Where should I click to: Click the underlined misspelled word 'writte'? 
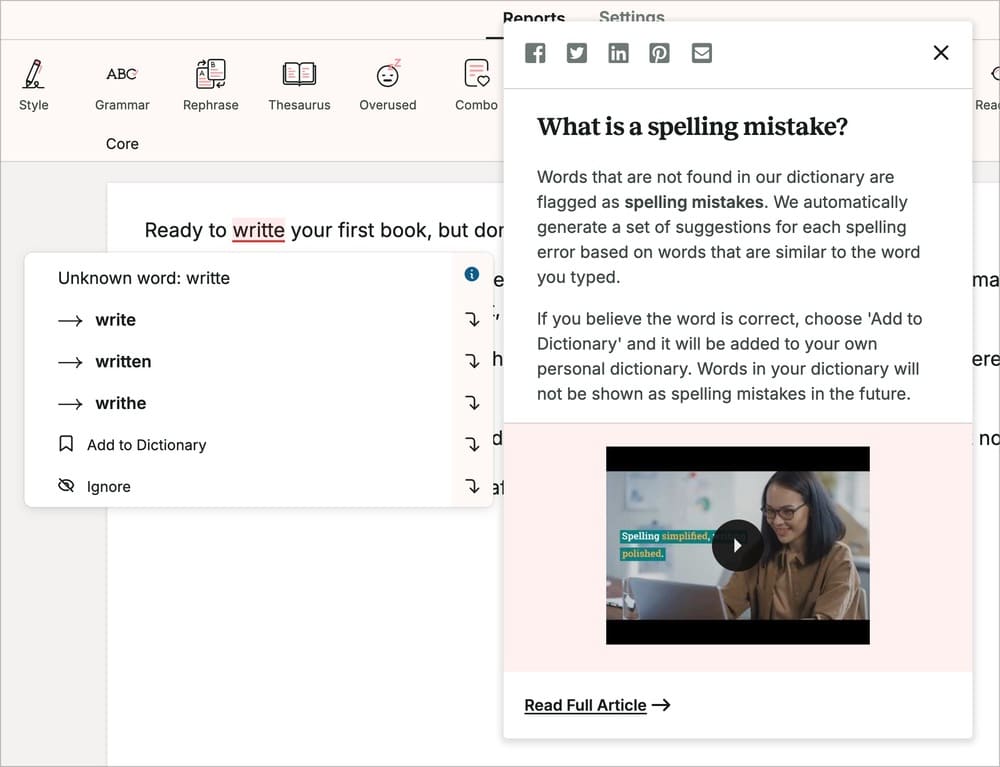pos(258,230)
